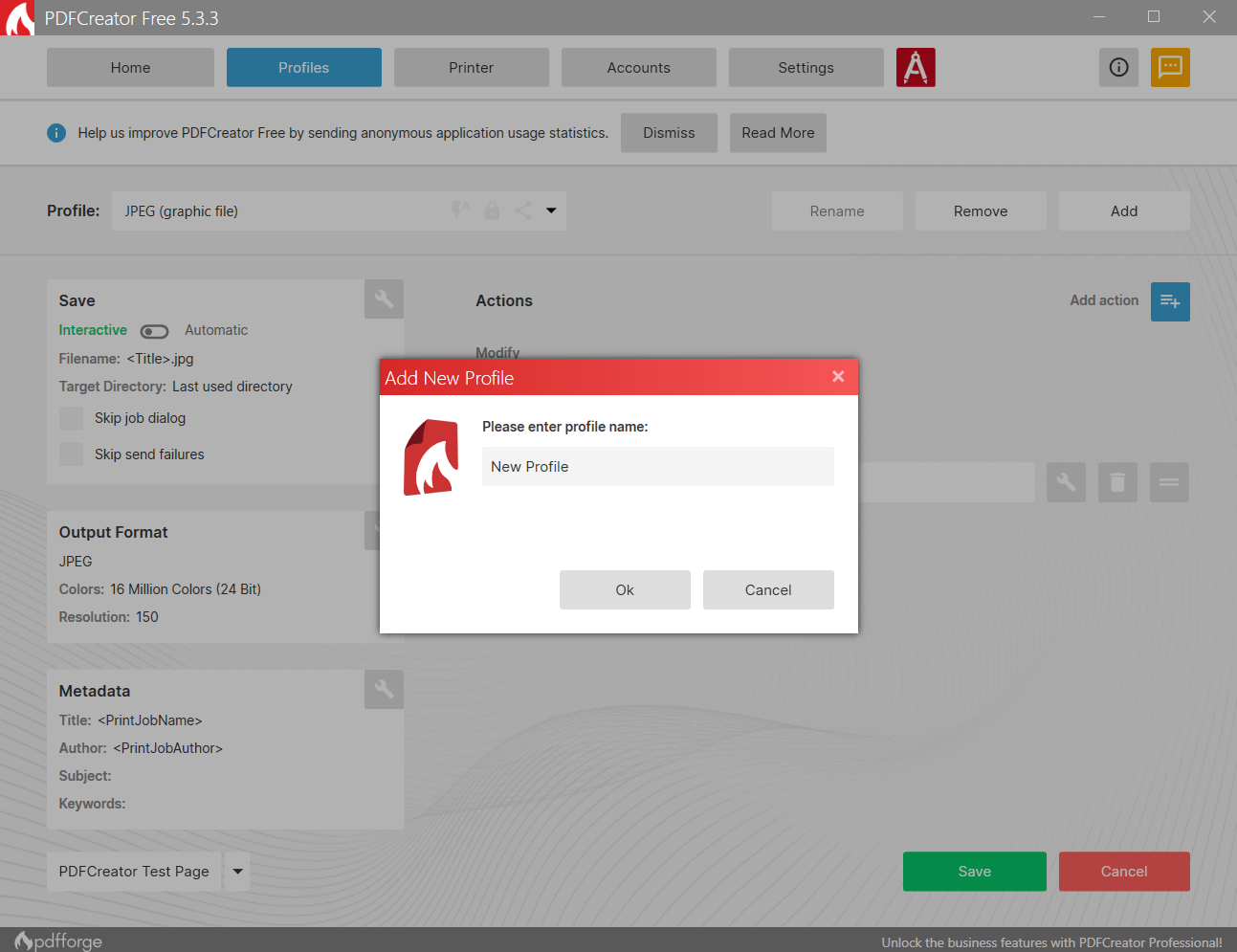Cancel the Add New Profile dialog
This screenshot has width=1237, height=952.
pyautogui.click(x=768, y=590)
